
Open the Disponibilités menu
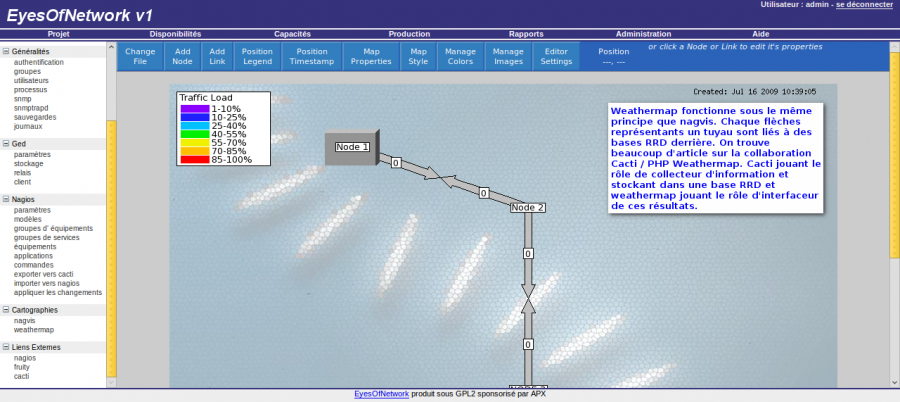point(176,34)
